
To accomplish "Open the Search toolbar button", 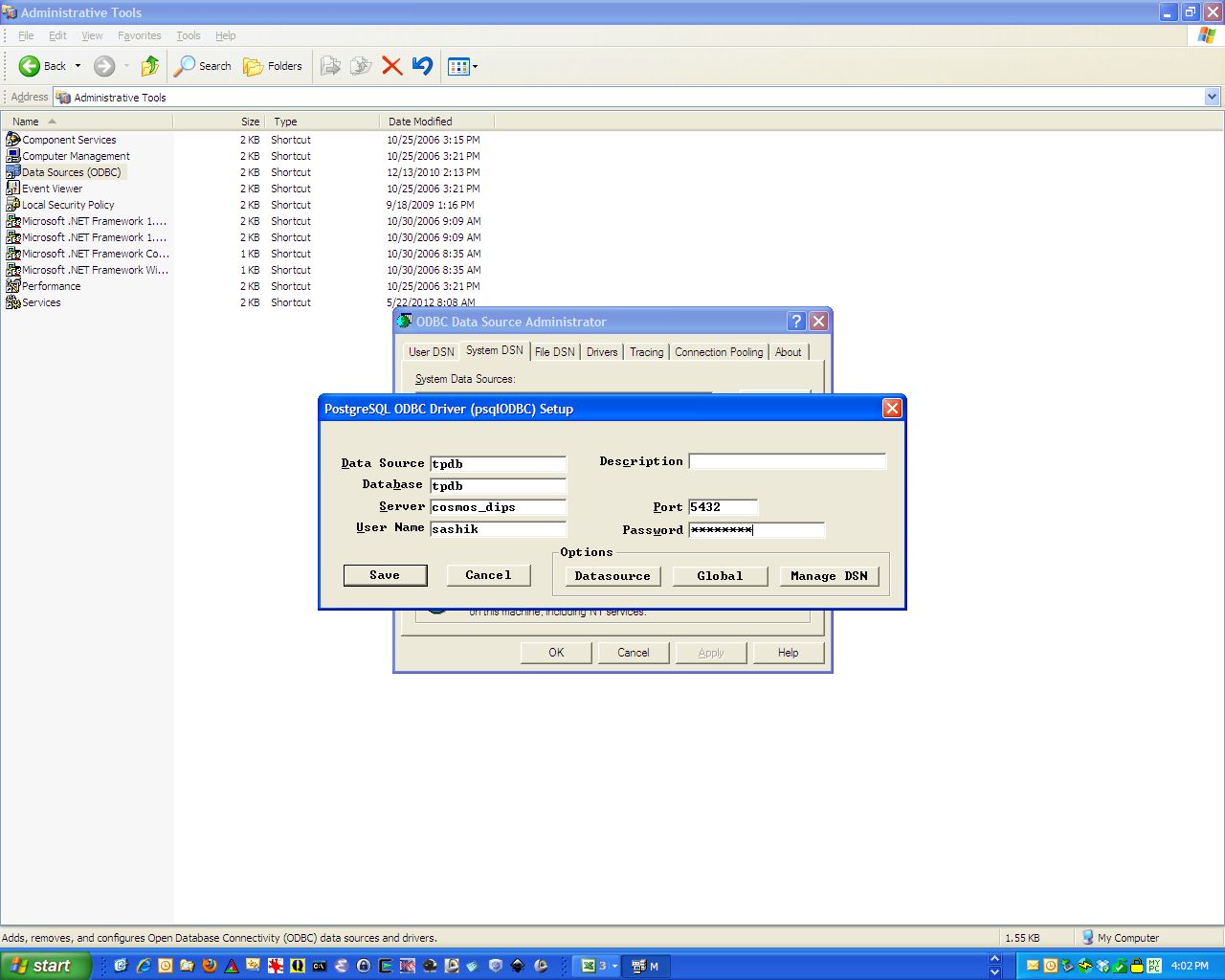I will click(x=203, y=66).
